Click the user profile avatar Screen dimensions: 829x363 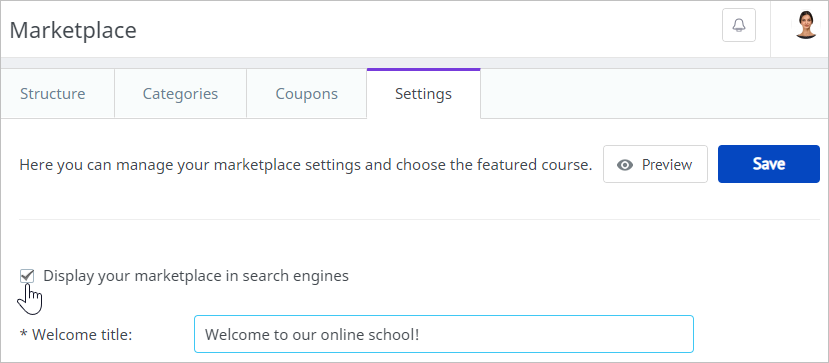coord(807,25)
